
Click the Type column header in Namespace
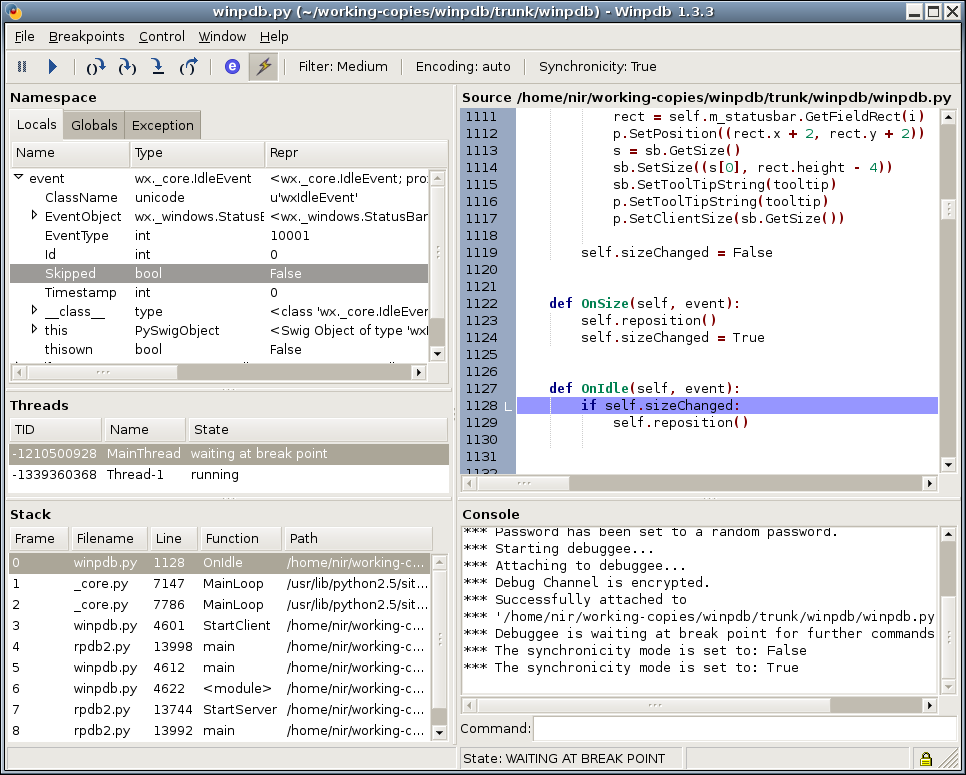(x=198, y=153)
